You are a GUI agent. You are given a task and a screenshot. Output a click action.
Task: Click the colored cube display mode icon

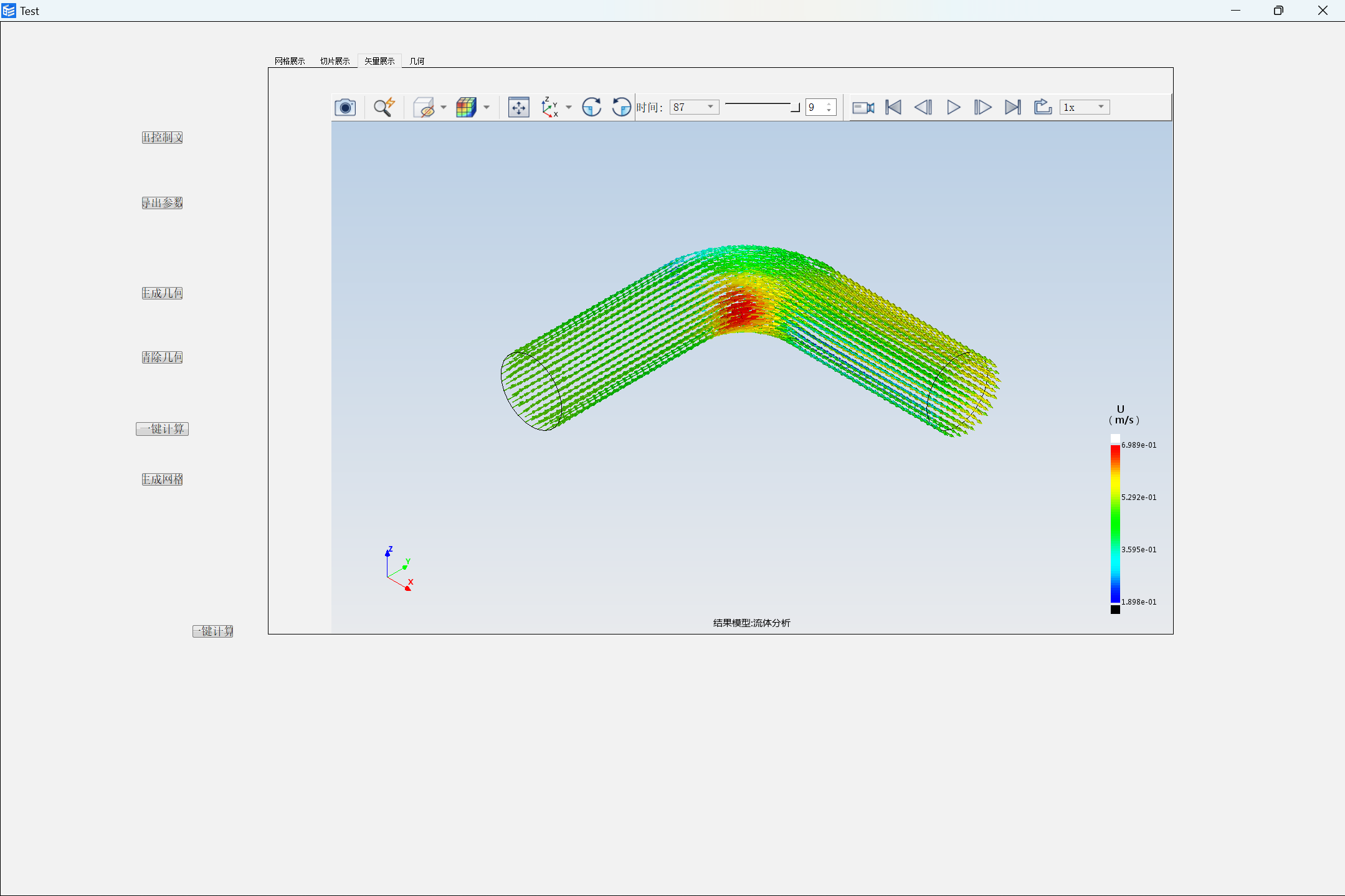tap(466, 107)
